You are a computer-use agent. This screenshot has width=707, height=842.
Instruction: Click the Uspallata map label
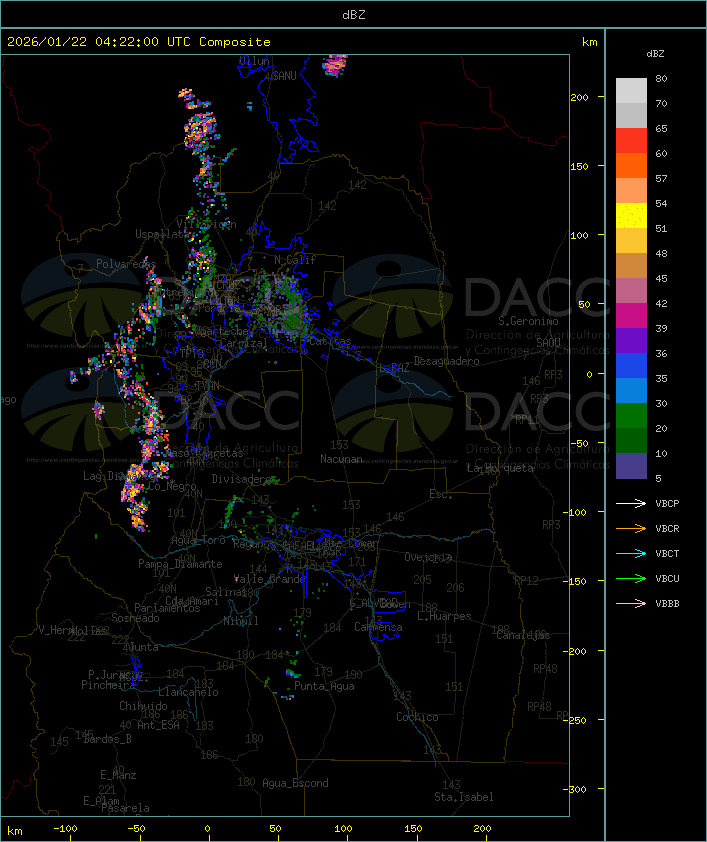point(161,234)
